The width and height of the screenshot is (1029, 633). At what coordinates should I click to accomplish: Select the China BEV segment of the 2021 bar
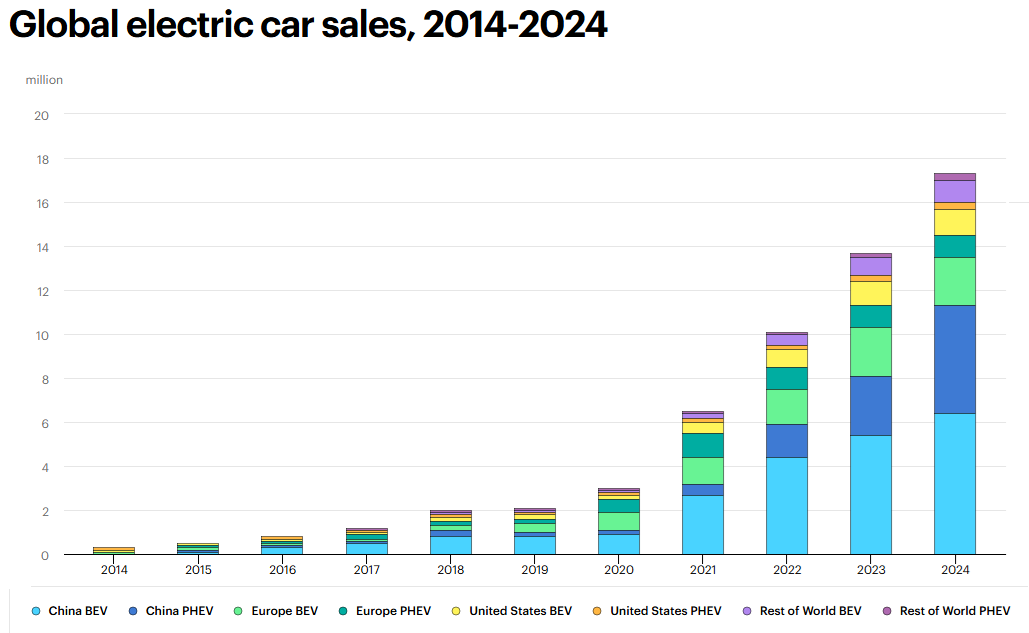(x=702, y=524)
